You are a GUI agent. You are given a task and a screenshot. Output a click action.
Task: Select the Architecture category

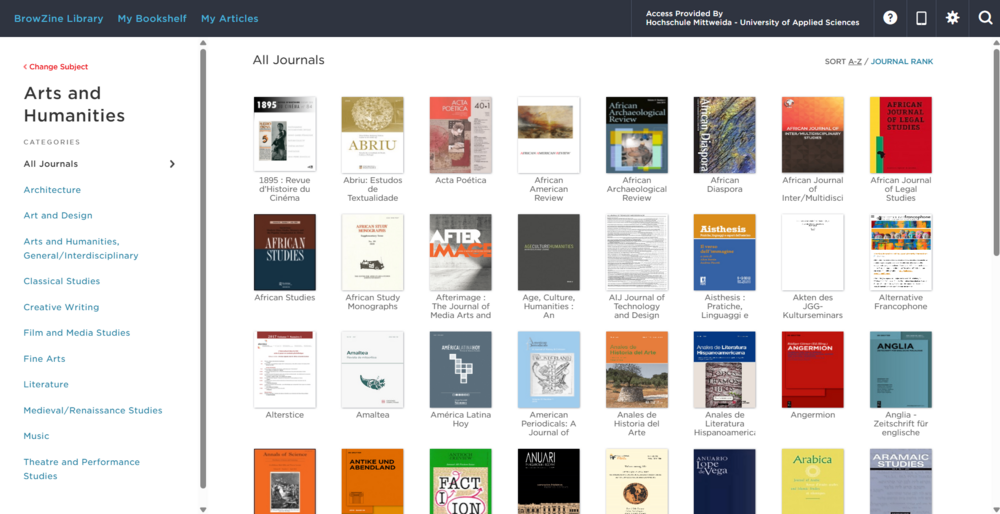52,190
